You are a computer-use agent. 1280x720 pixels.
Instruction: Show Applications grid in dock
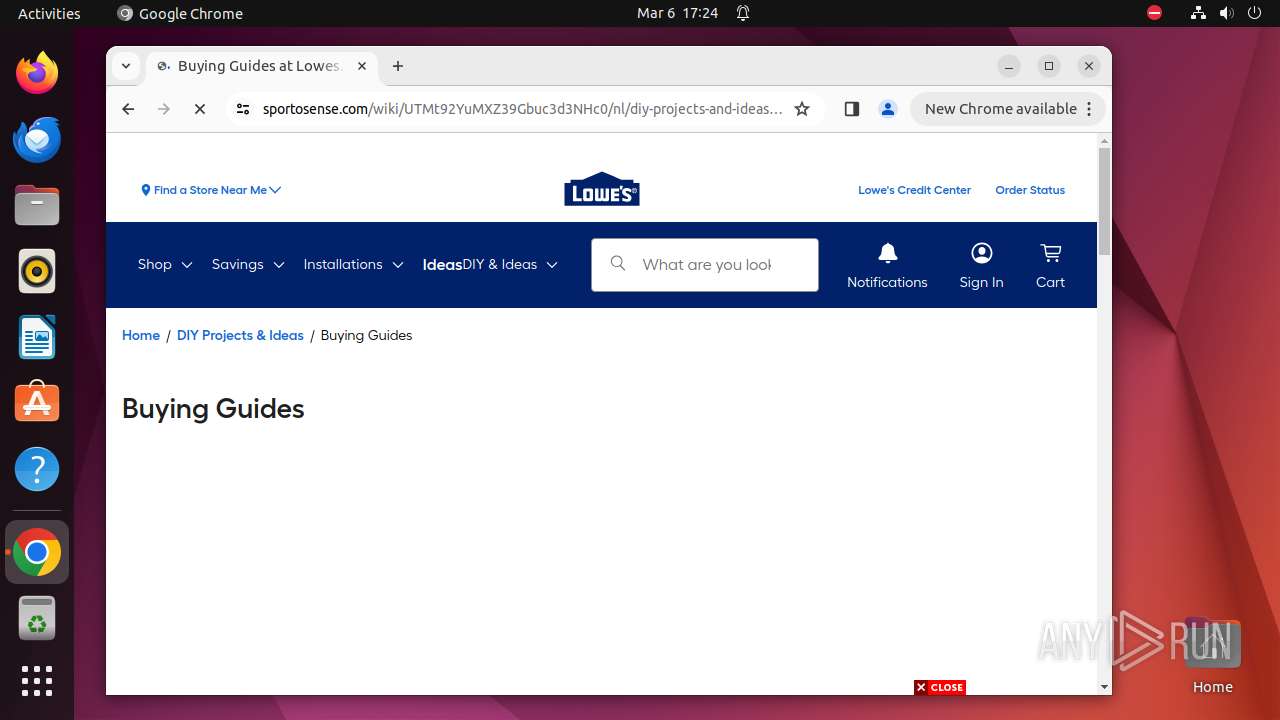37,681
